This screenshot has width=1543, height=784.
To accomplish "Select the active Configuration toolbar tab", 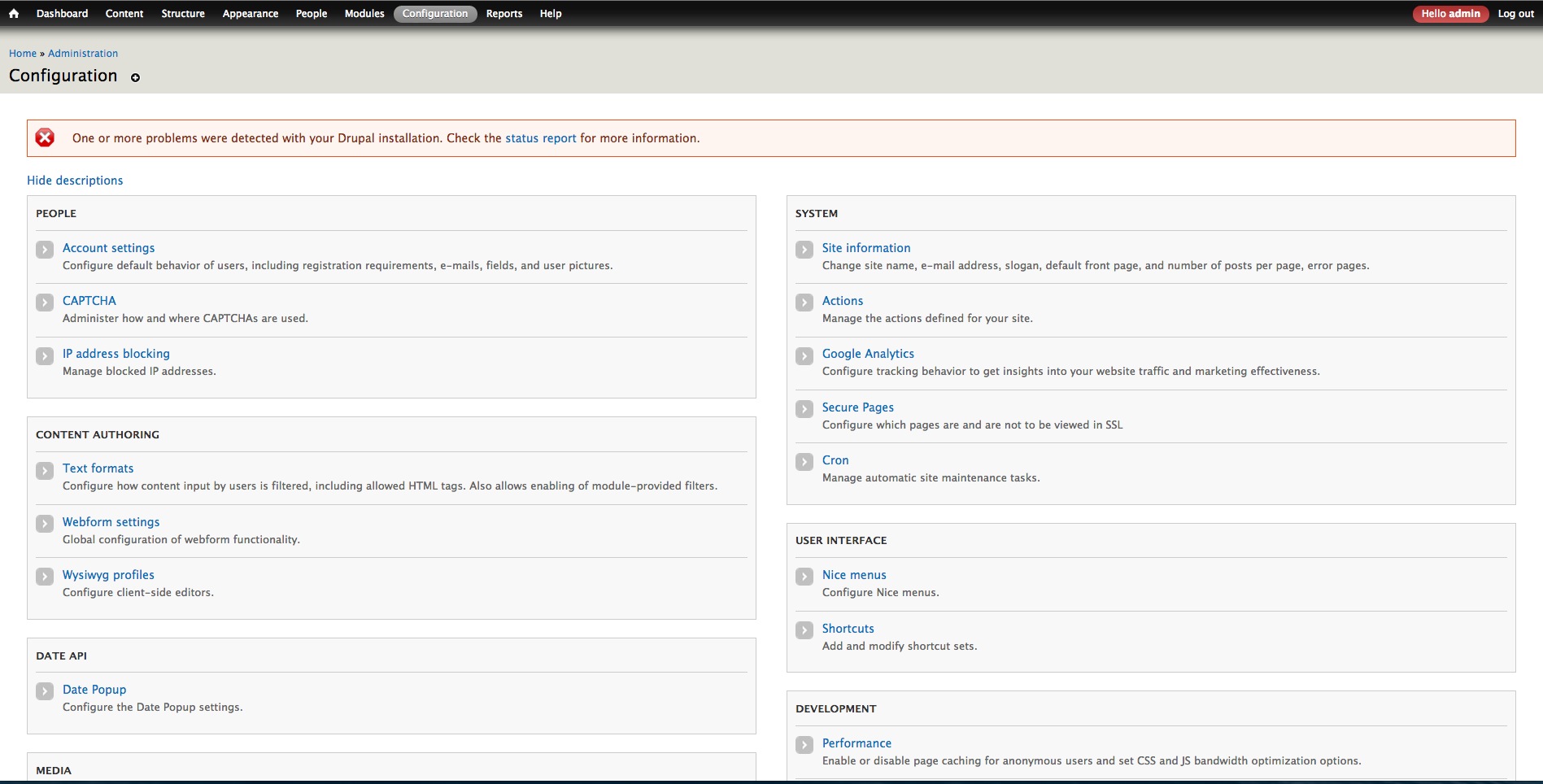I will [435, 13].
